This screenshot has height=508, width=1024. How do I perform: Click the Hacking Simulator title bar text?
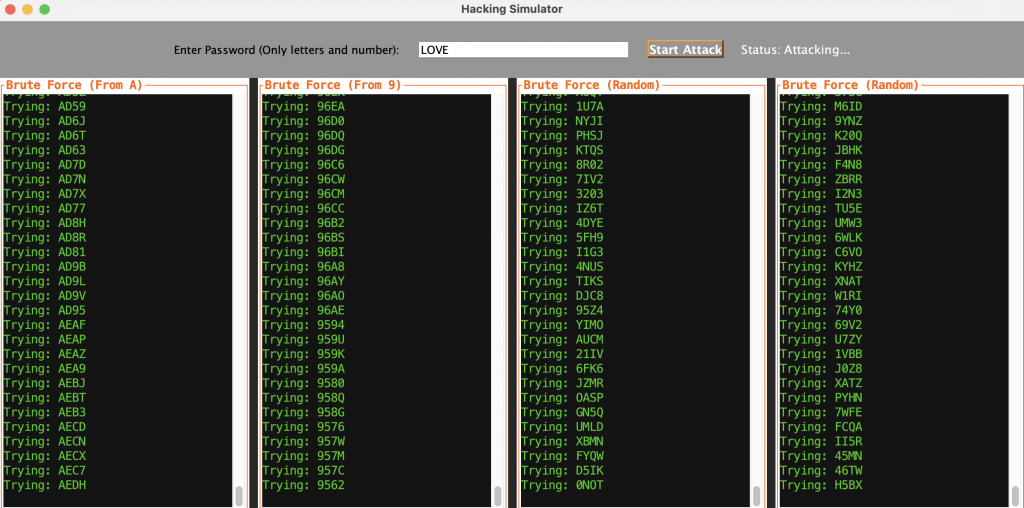click(x=512, y=9)
